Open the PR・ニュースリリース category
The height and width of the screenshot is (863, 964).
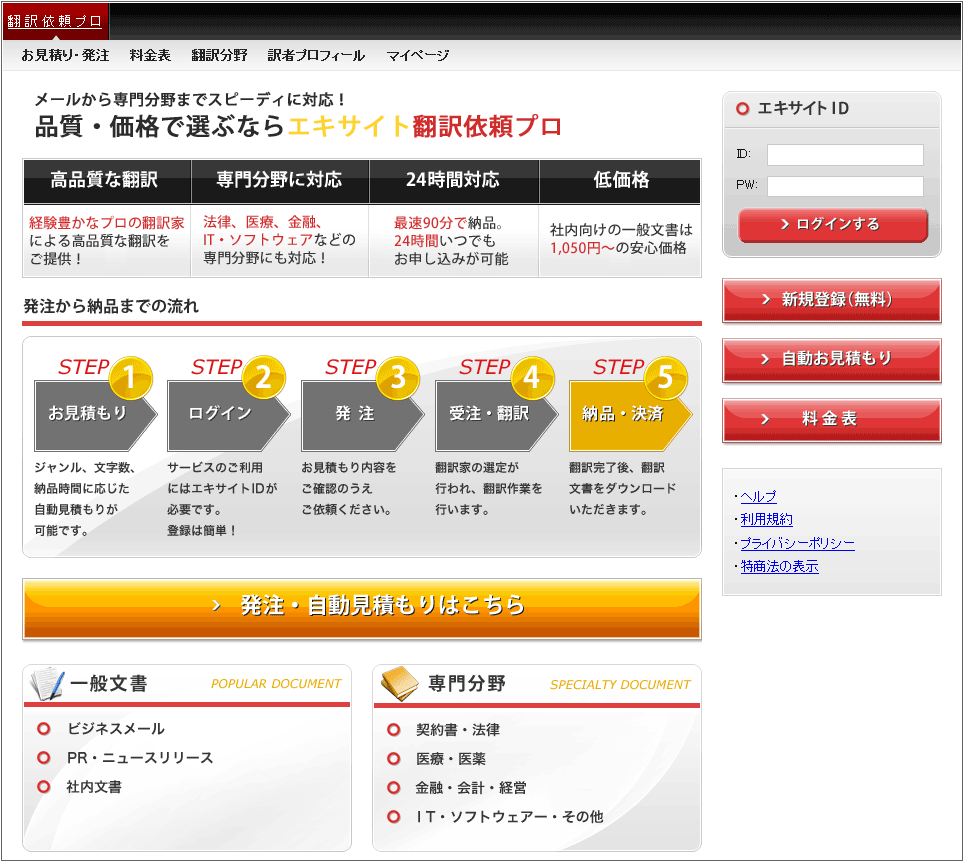140,758
